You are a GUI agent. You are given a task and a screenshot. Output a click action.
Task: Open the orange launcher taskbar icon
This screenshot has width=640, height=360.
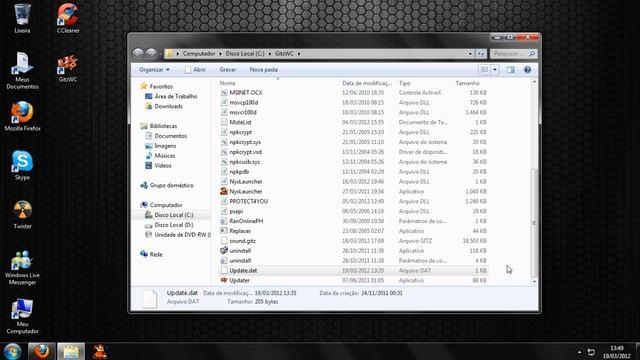[x=100, y=351]
